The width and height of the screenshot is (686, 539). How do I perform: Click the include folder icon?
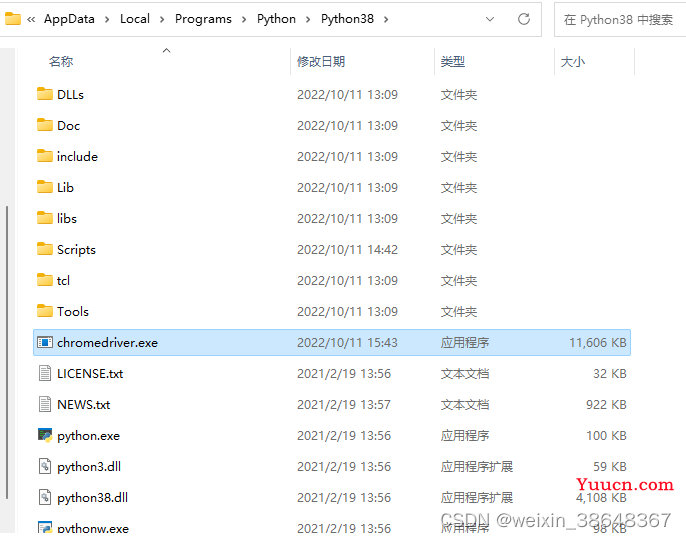point(45,156)
